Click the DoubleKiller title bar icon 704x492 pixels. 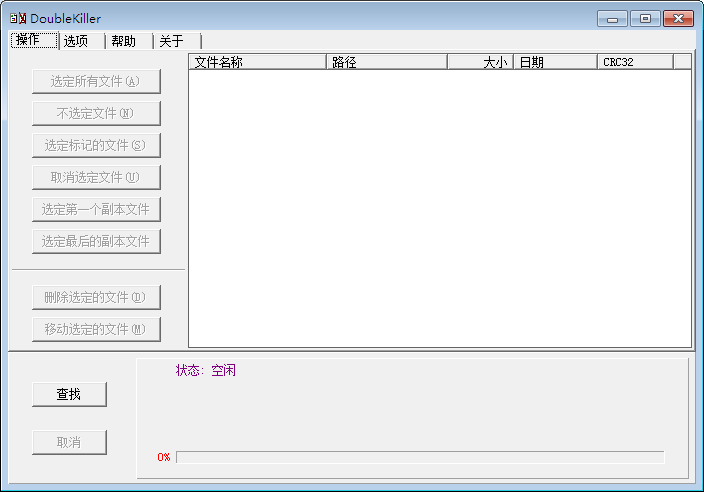pyautogui.click(x=18, y=18)
